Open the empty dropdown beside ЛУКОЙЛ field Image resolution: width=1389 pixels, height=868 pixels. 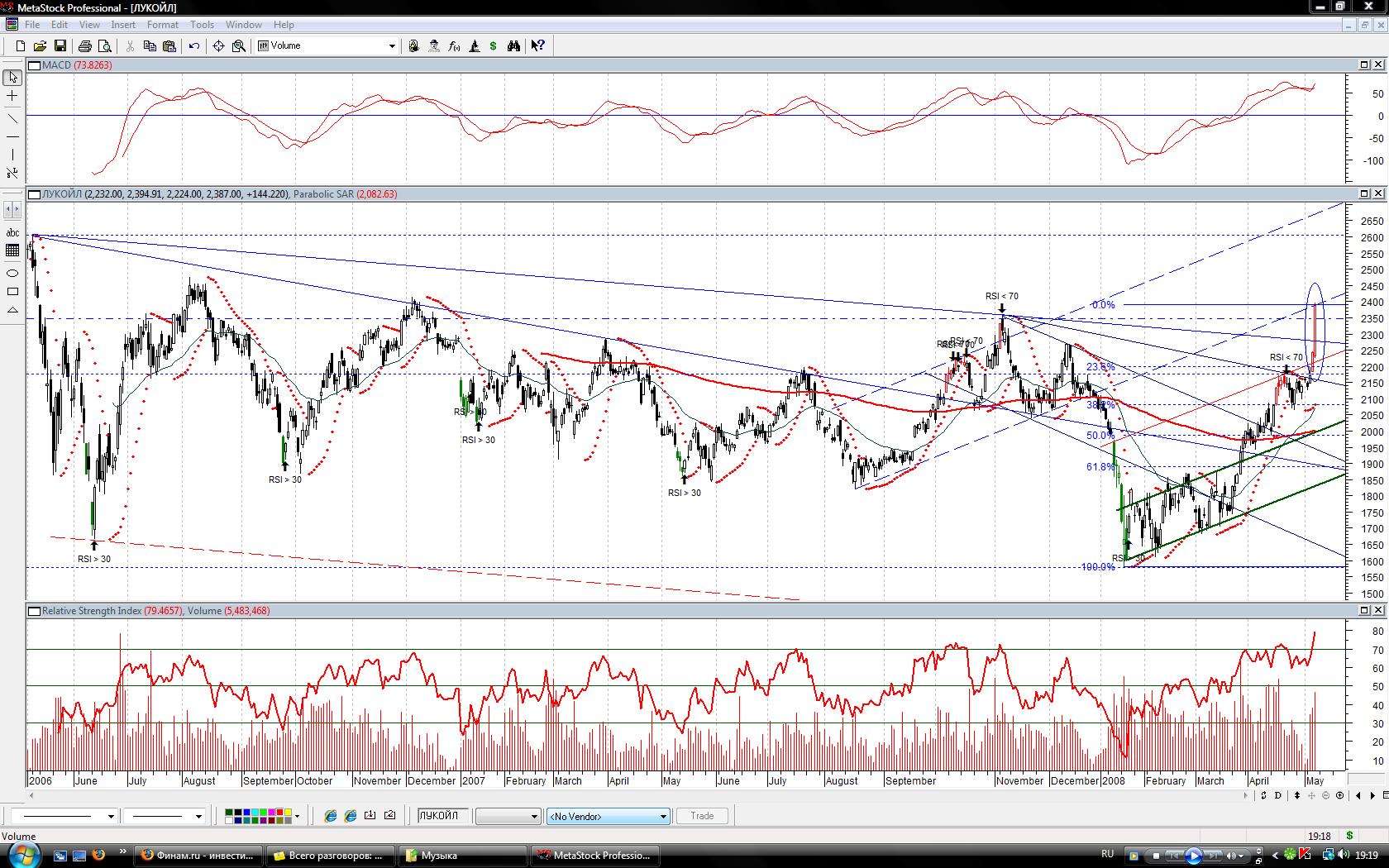[534, 817]
